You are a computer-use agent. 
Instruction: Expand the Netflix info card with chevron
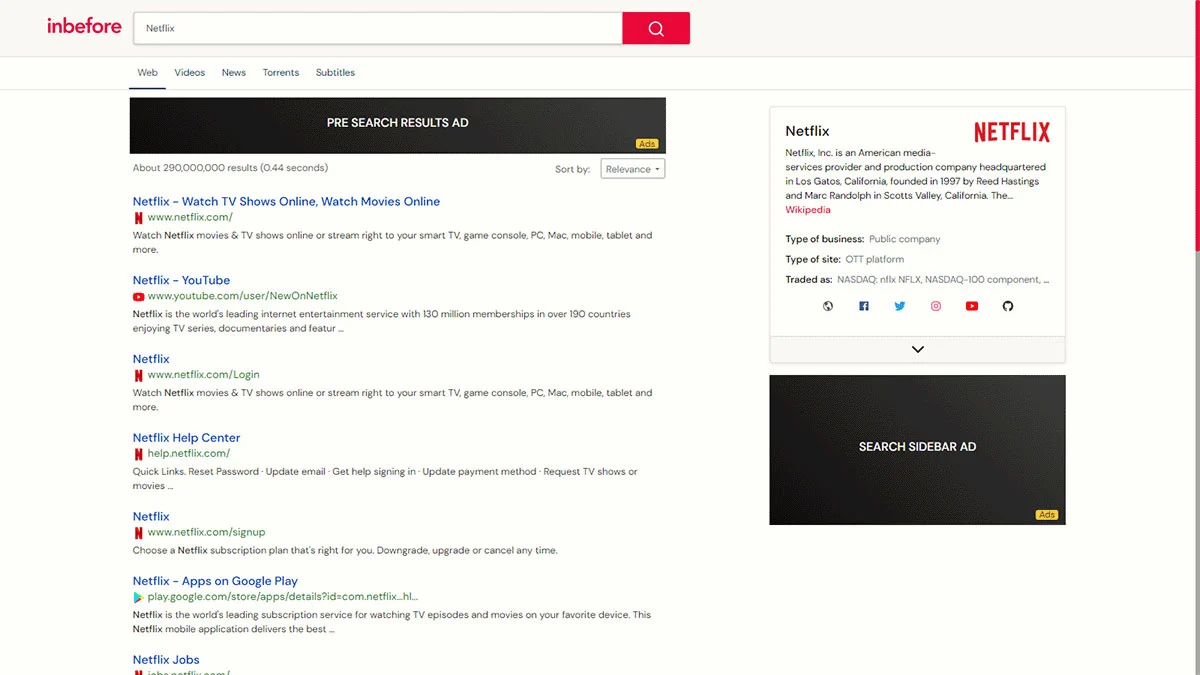pos(918,349)
